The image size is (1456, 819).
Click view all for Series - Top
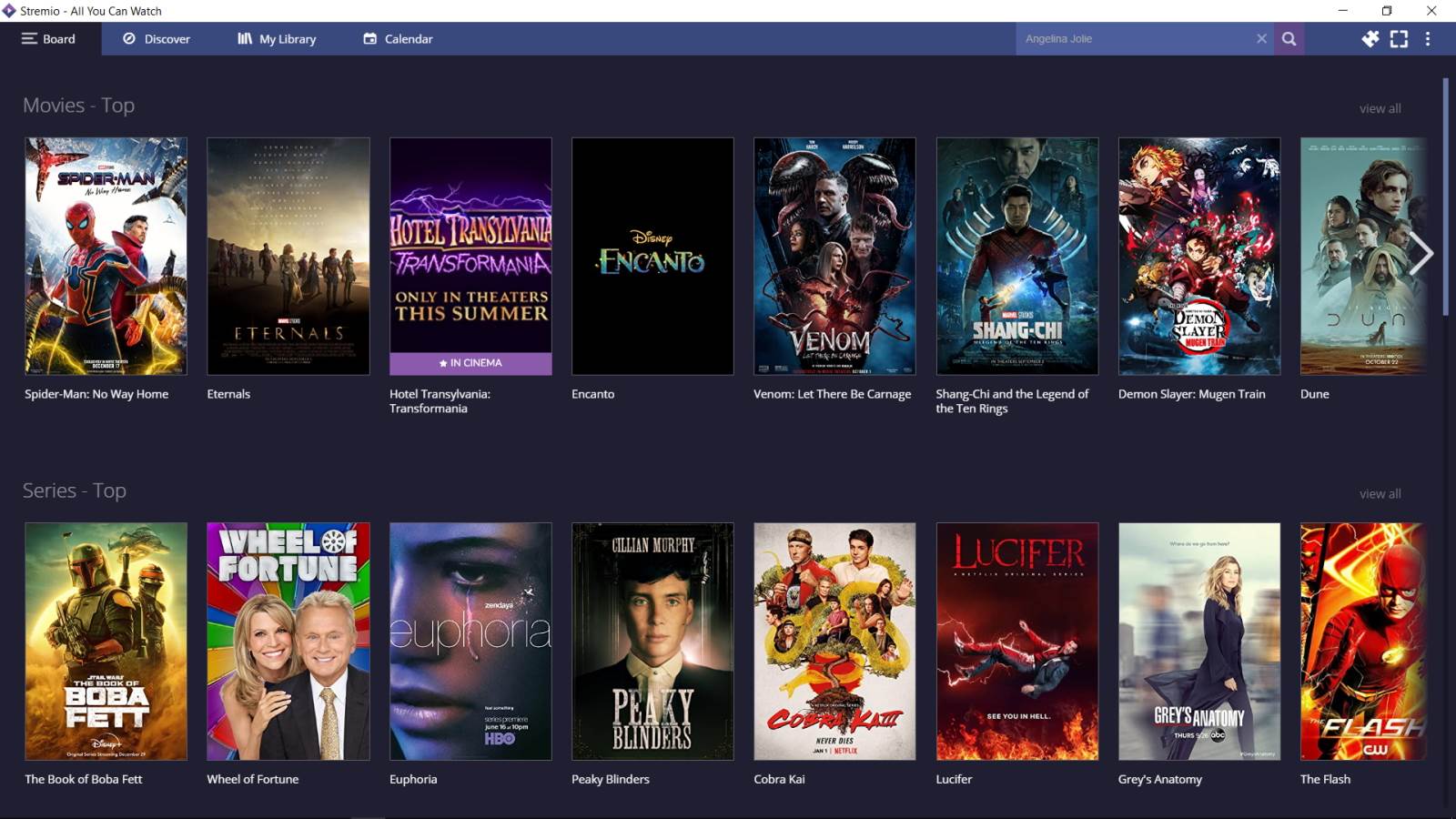[x=1380, y=494]
